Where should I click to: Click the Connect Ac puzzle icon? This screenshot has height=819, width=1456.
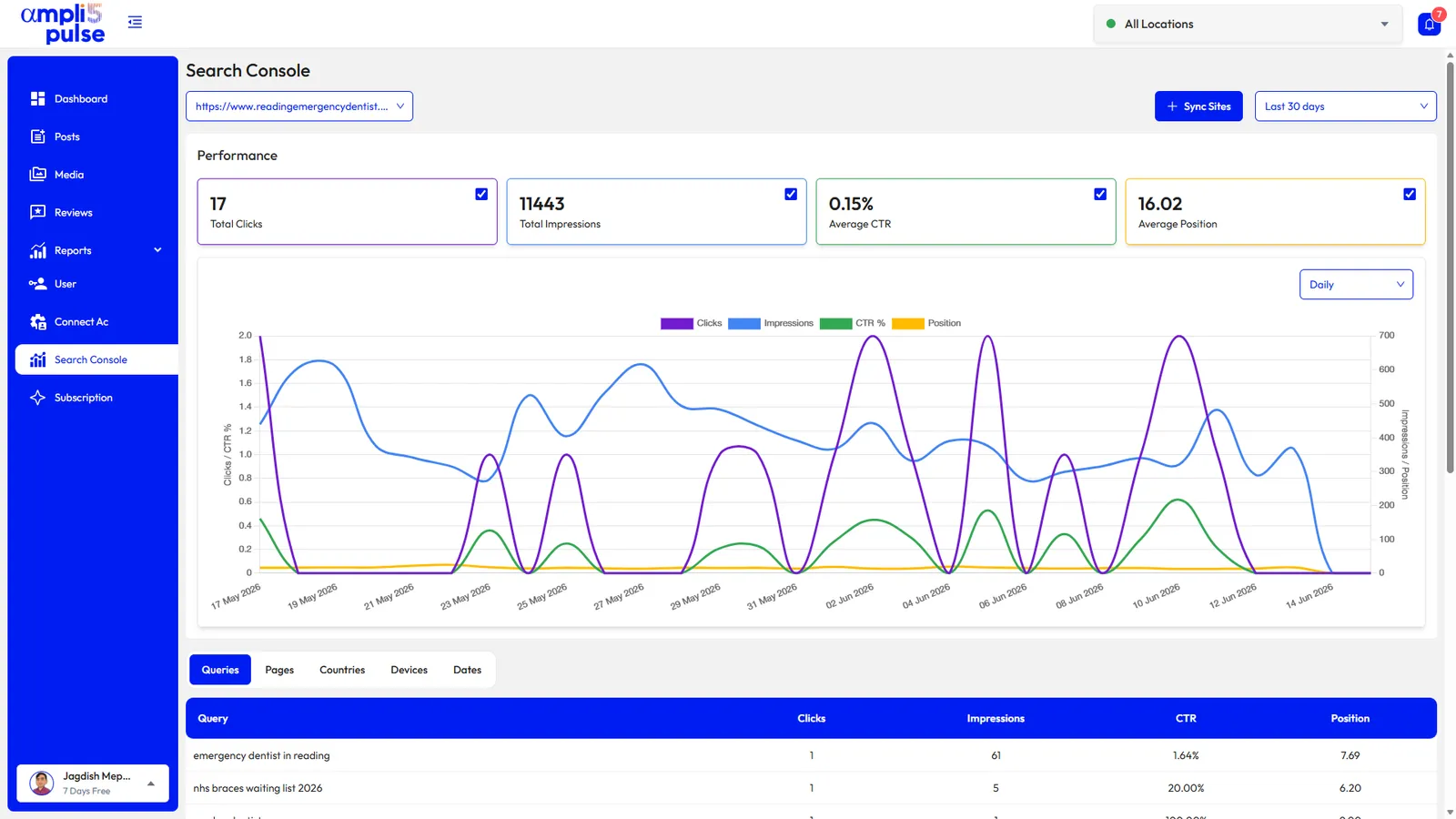(37, 322)
